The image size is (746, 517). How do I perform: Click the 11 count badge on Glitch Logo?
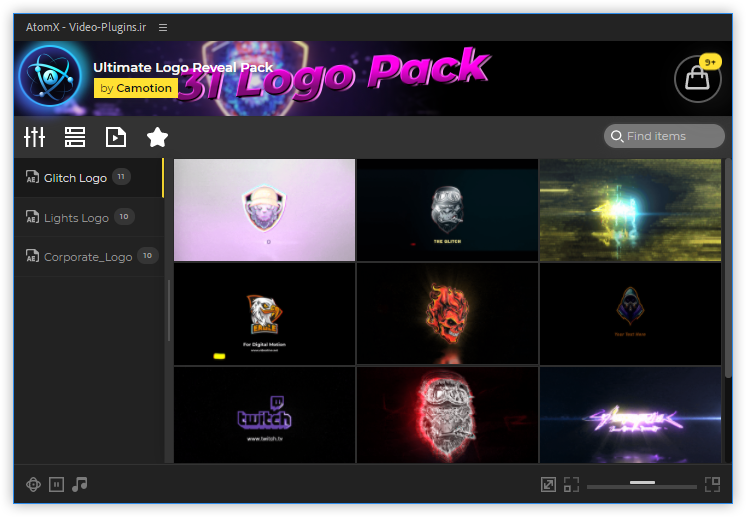[121, 177]
